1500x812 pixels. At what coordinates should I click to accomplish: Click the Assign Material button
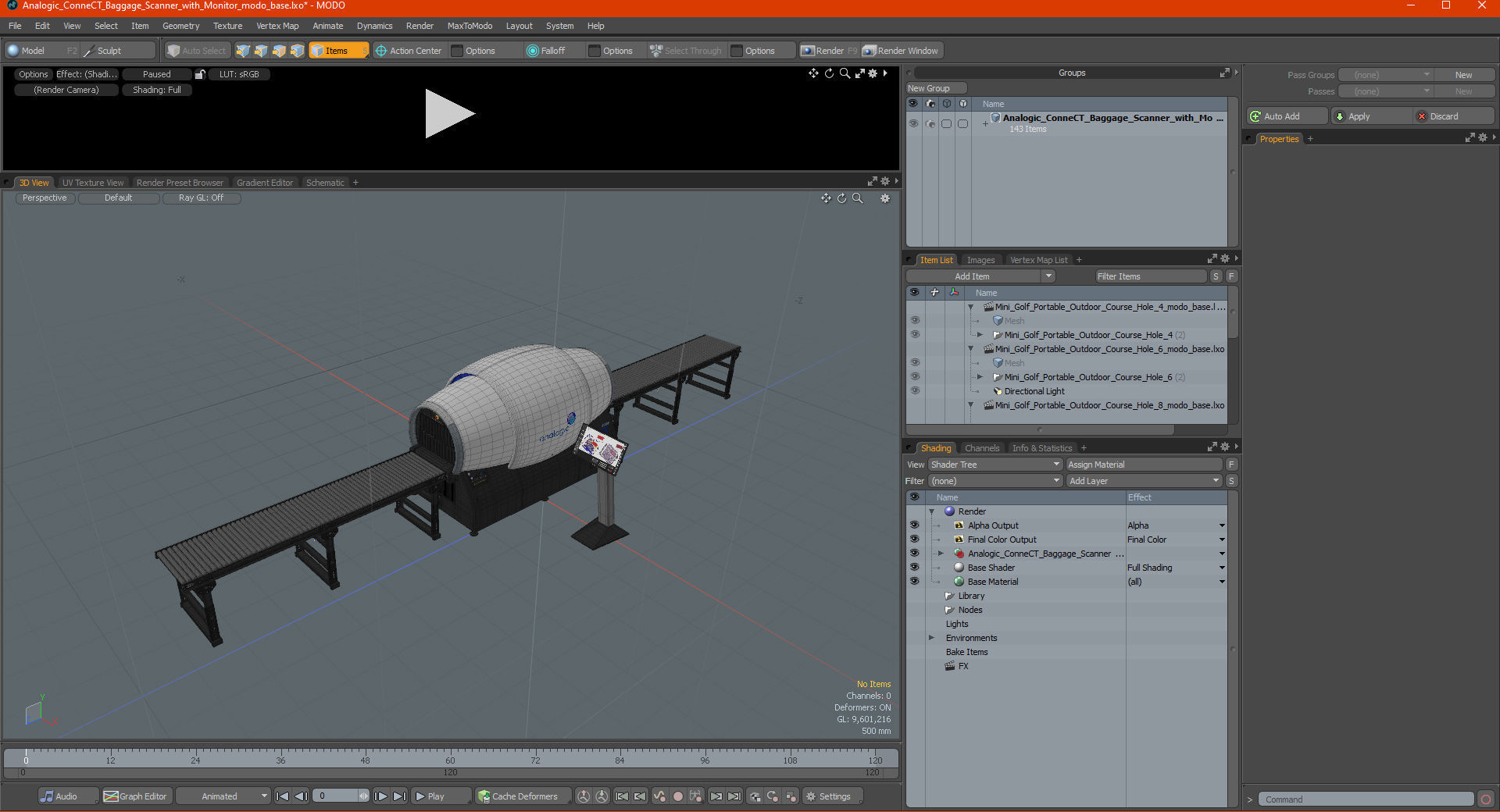click(1144, 465)
